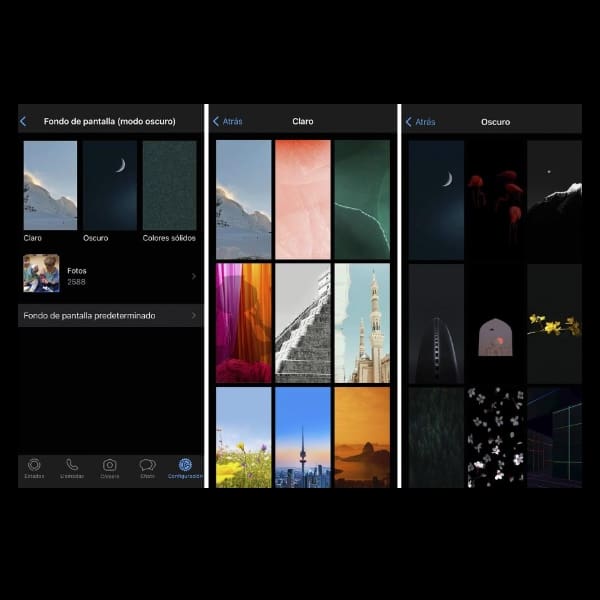
Task: Choose the dark green grass wallpaper
Action: tap(436, 438)
